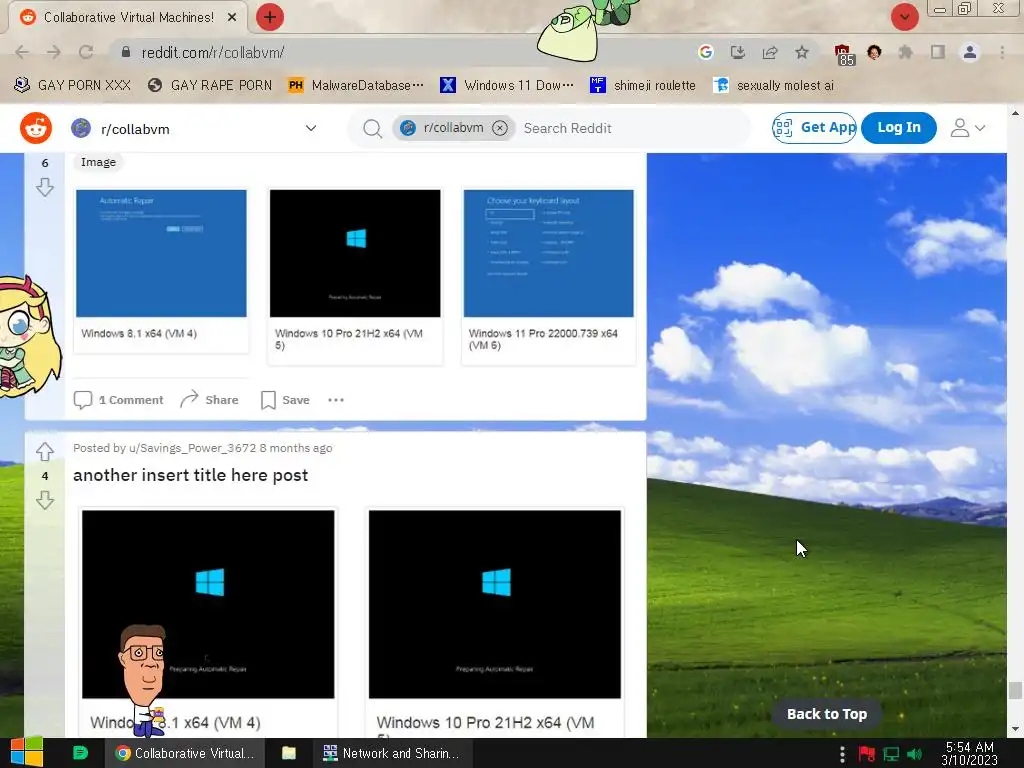This screenshot has height=768, width=1024.
Task: Open the Extensions puzzle piece menu
Action: pos(905,52)
